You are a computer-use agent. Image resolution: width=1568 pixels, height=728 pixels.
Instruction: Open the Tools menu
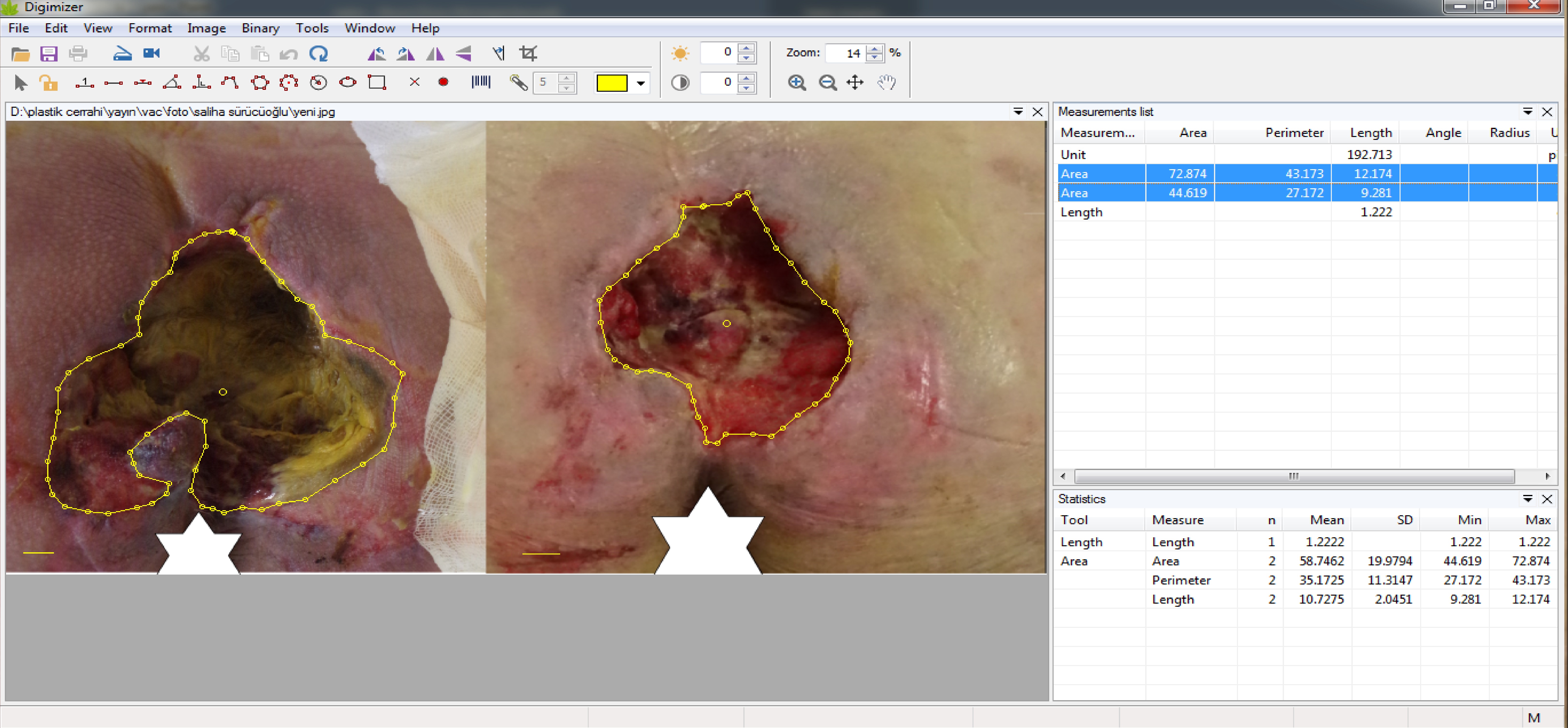(312, 28)
